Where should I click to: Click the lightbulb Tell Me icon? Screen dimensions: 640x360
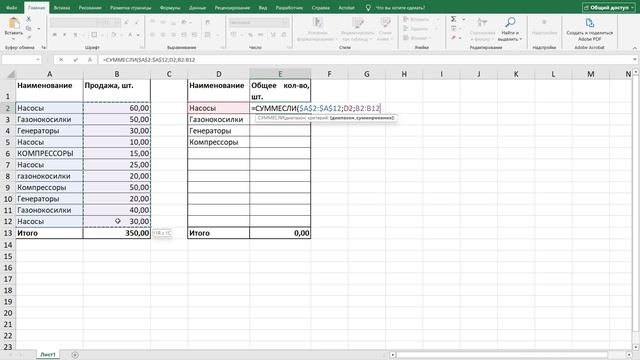(x=368, y=8)
